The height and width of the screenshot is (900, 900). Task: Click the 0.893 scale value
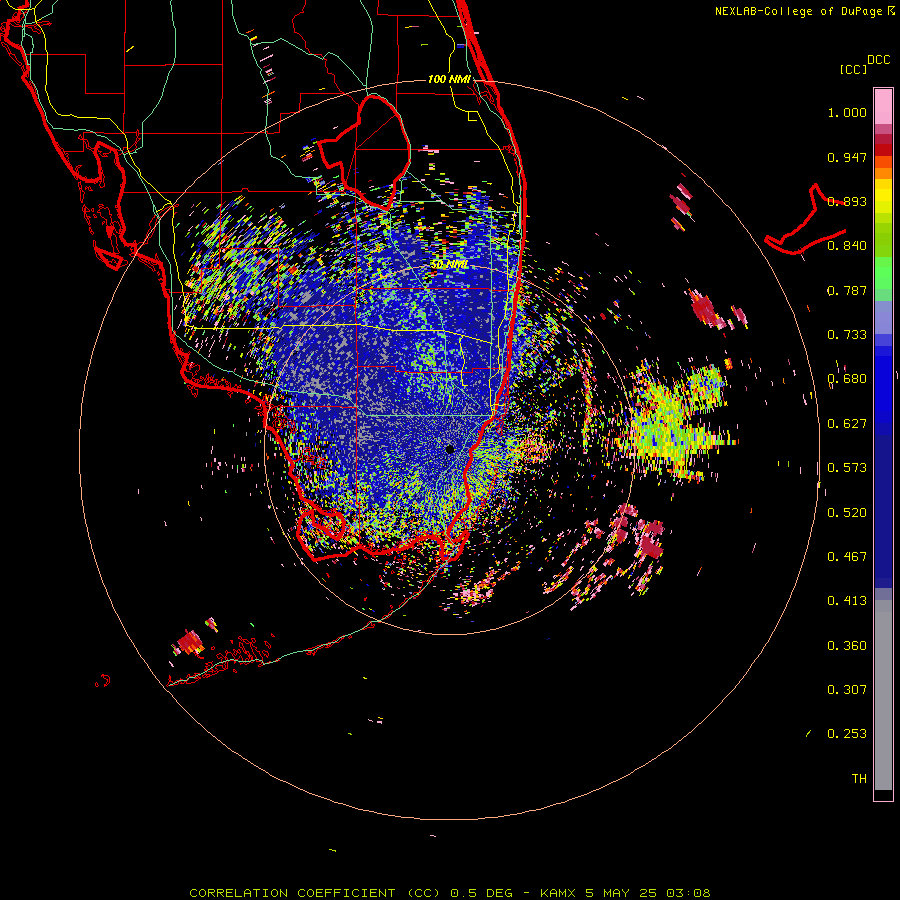(x=847, y=201)
